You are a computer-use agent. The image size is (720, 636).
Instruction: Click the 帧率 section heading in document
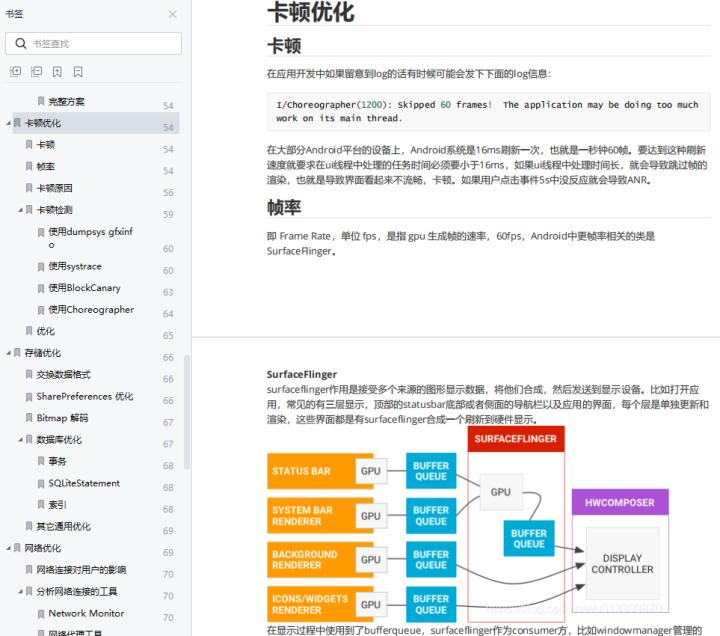284,208
